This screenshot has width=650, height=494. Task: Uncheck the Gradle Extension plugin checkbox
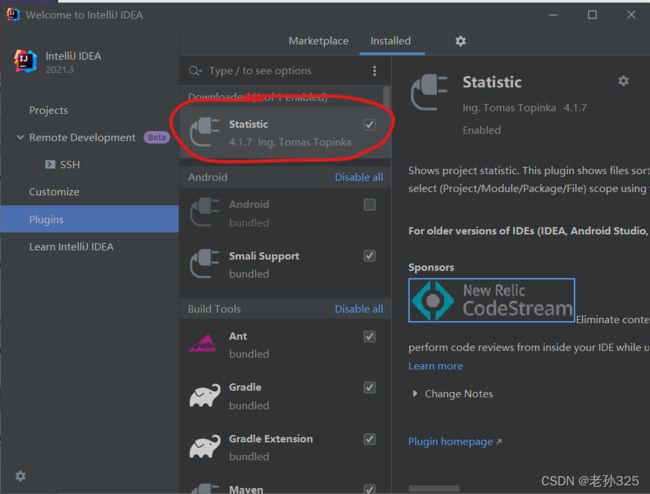[369, 439]
